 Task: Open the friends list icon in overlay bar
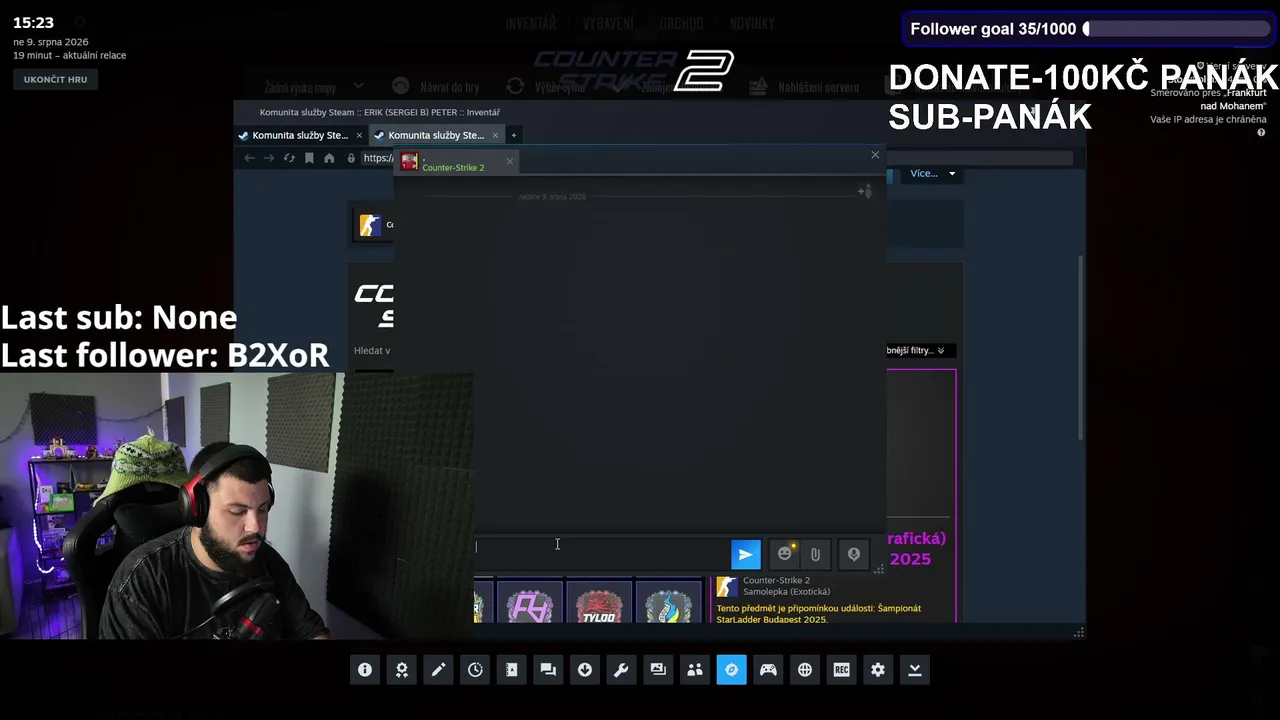click(x=695, y=670)
